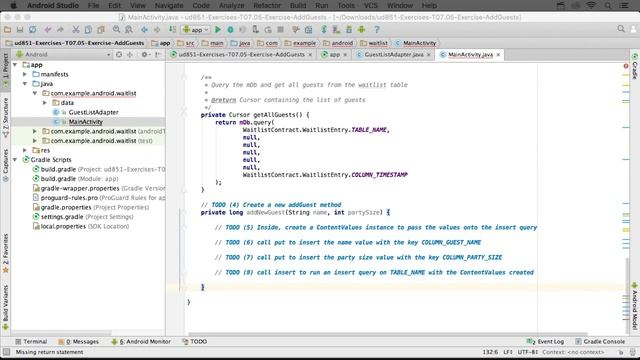Click the Help question mark icon
640x360 pixels.
click(x=377, y=30)
